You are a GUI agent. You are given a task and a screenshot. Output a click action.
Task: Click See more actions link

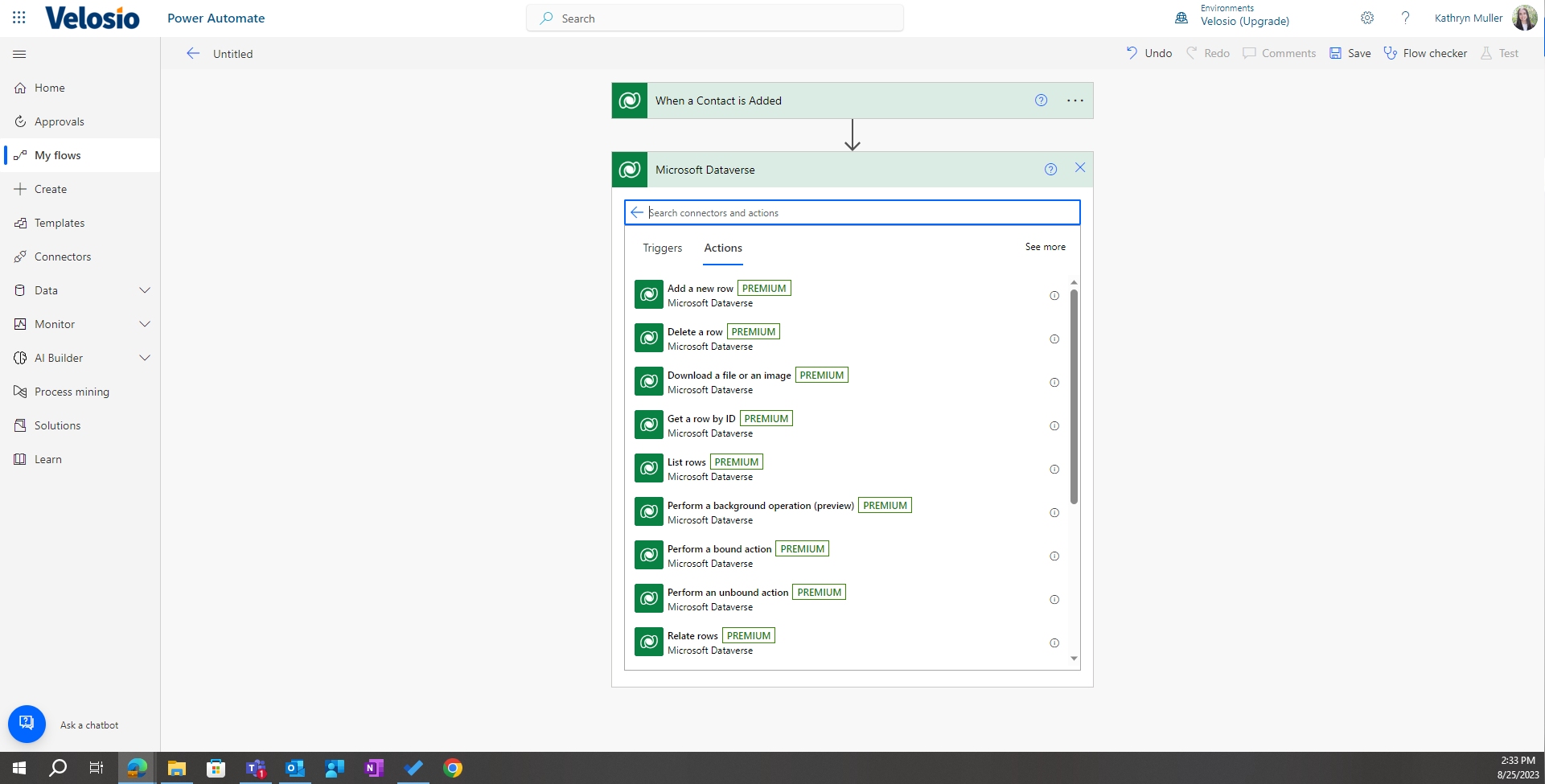click(x=1045, y=246)
